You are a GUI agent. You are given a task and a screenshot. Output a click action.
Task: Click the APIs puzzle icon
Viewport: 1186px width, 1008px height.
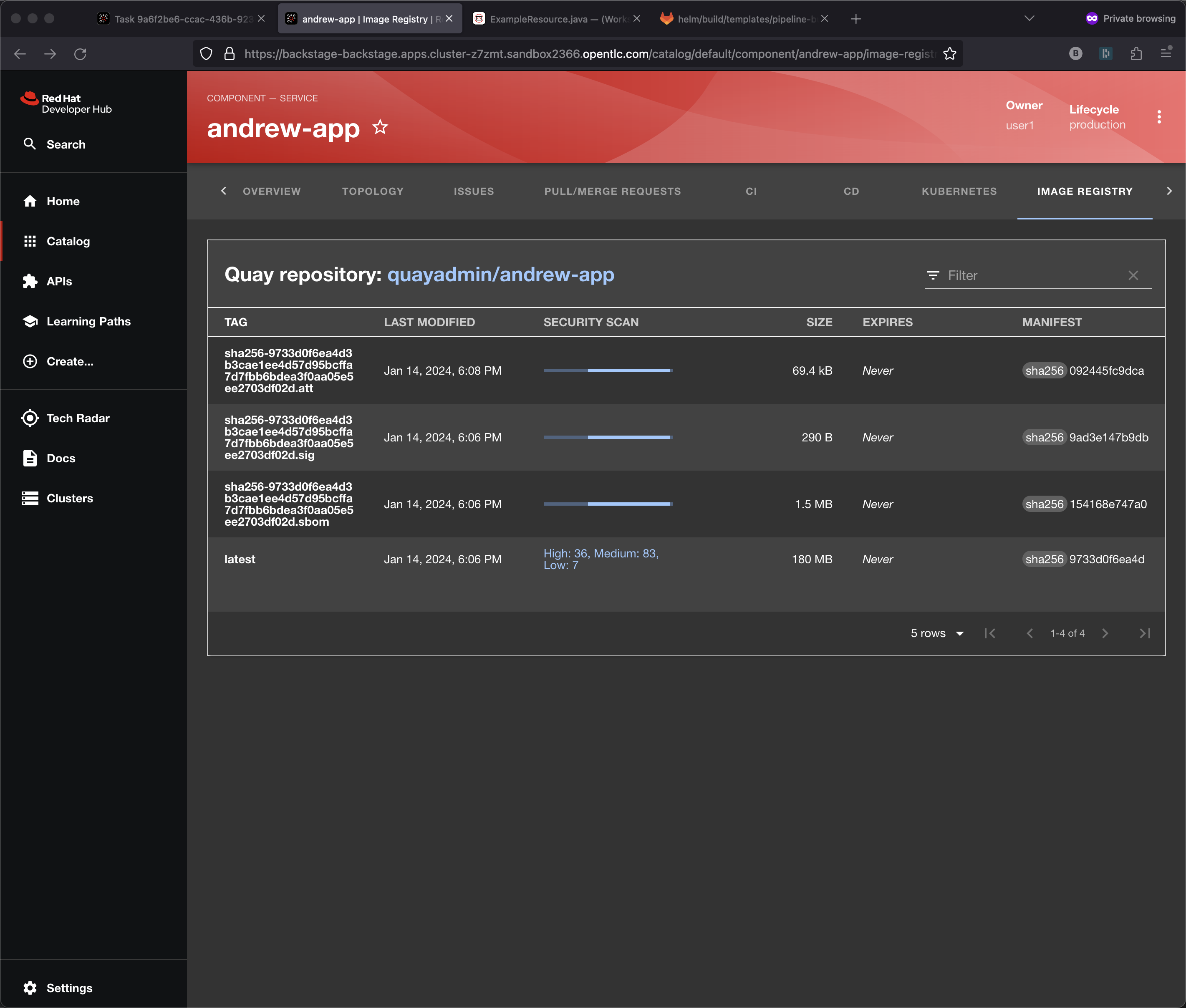tap(30, 281)
